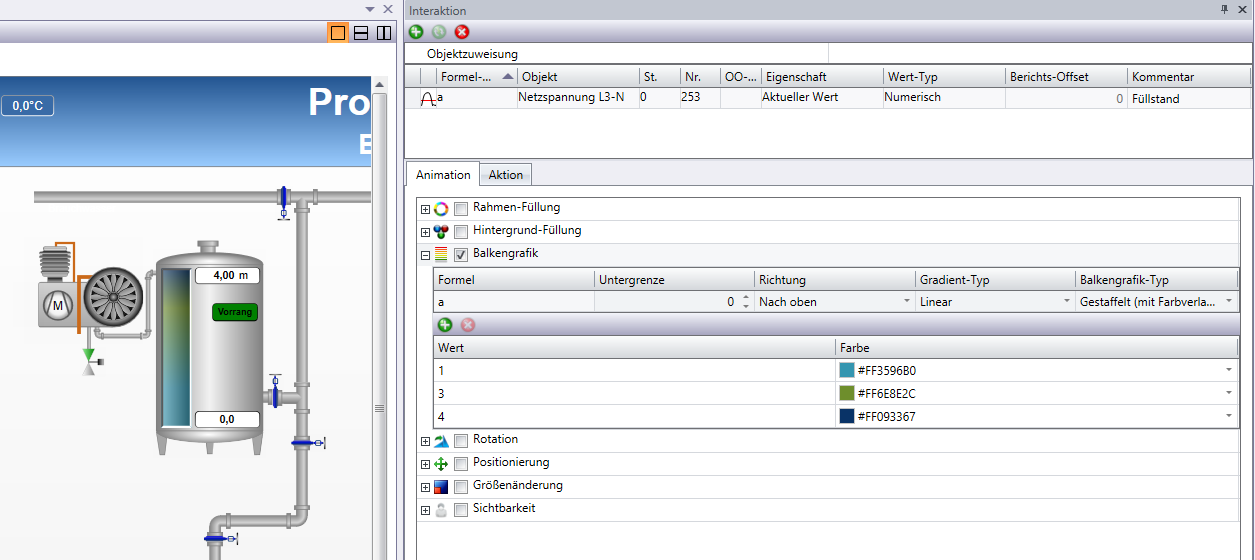The height and width of the screenshot is (560, 1255).
Task: Sort by Formel column header
Action: 476,77
